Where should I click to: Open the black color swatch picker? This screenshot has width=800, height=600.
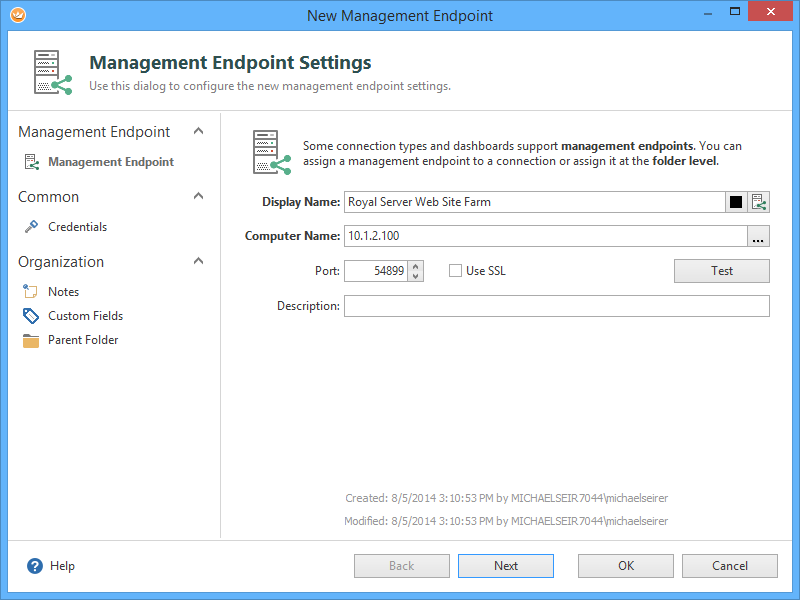pos(736,202)
